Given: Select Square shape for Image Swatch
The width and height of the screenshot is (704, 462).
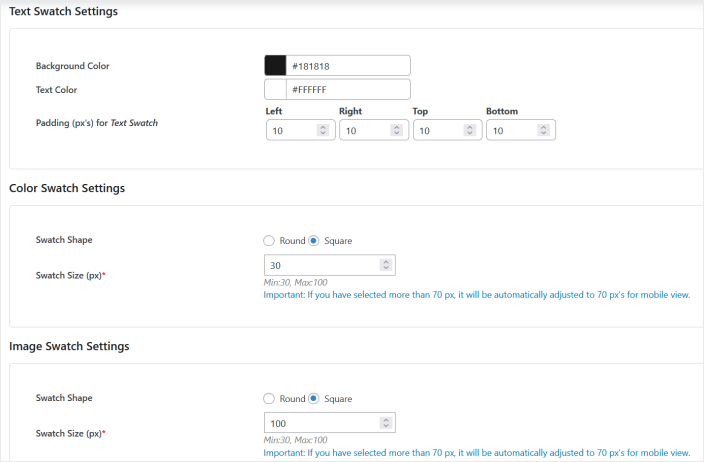Looking at the screenshot, I should pyautogui.click(x=314, y=399).
